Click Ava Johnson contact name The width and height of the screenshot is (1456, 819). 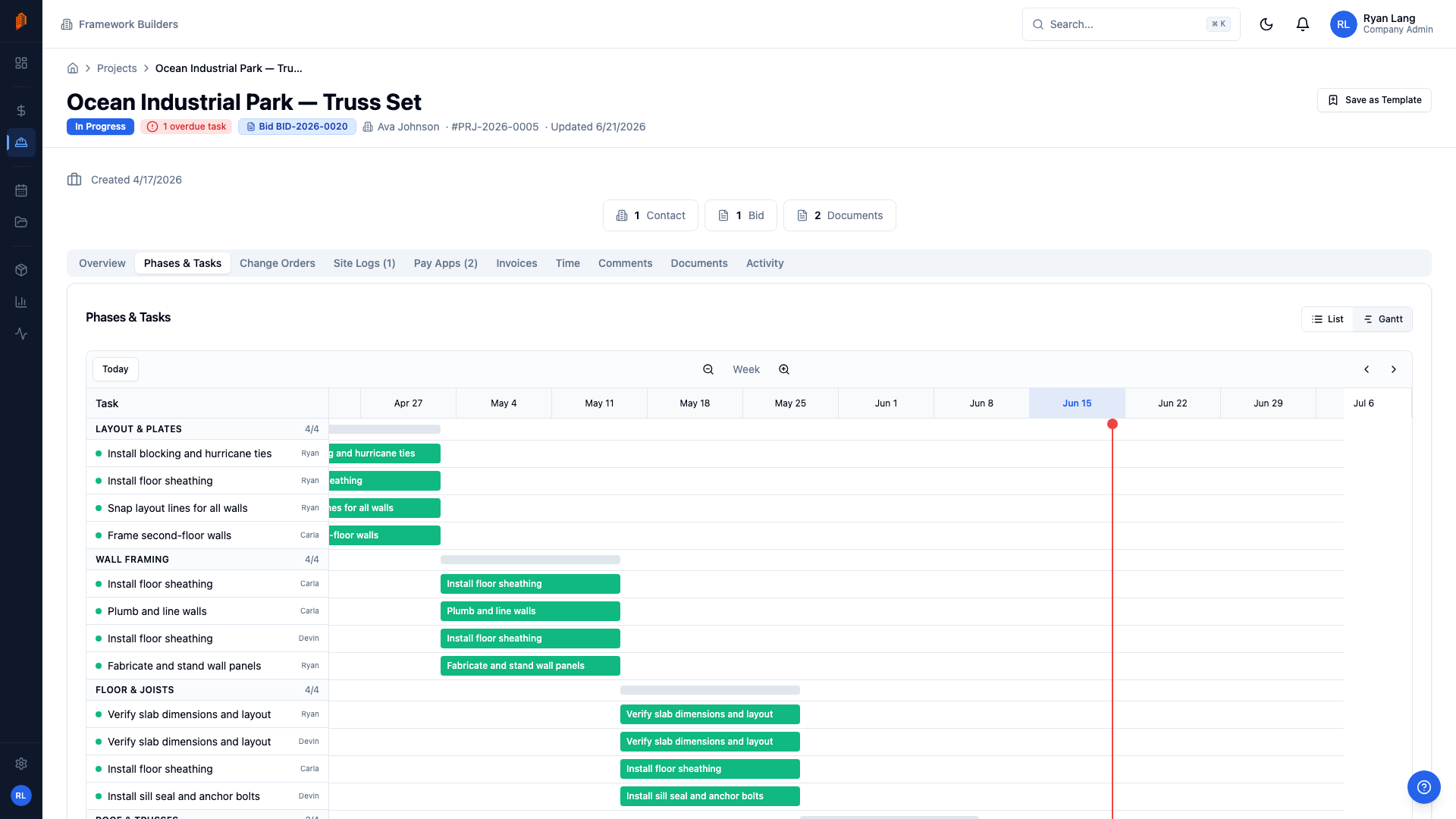pos(408,127)
